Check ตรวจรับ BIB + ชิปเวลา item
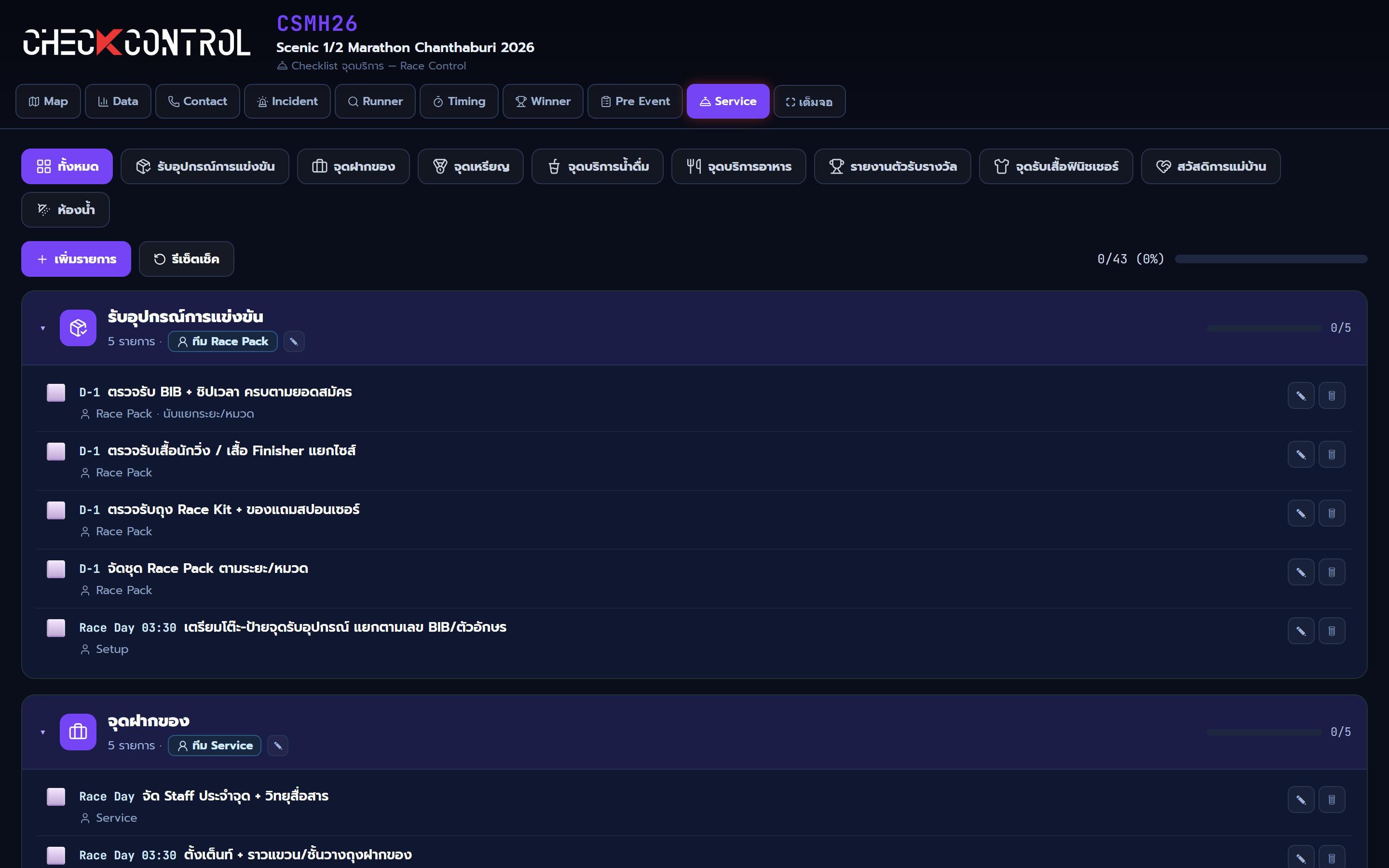 pyautogui.click(x=55, y=393)
